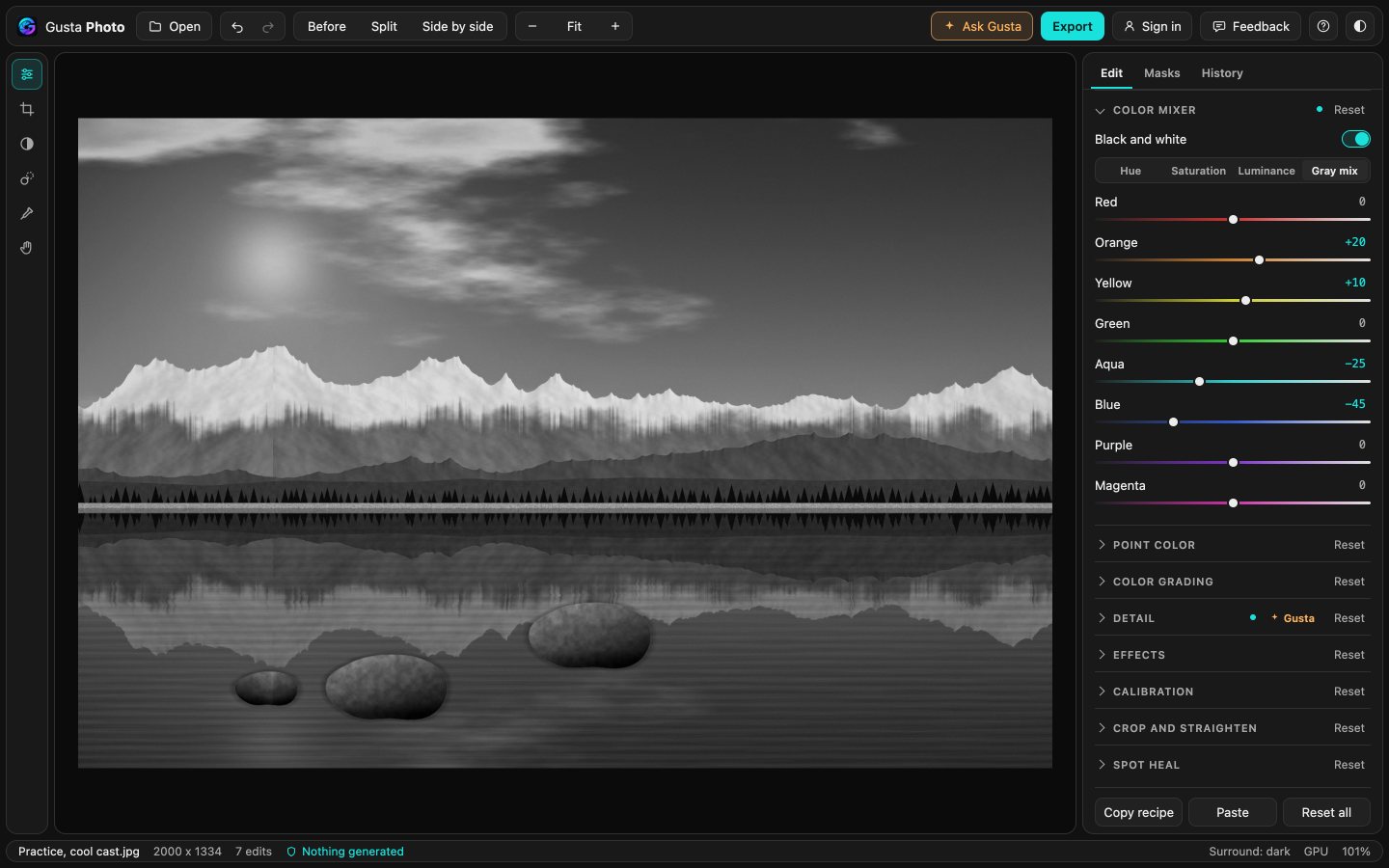Click the zoom in plus button

coord(615,26)
